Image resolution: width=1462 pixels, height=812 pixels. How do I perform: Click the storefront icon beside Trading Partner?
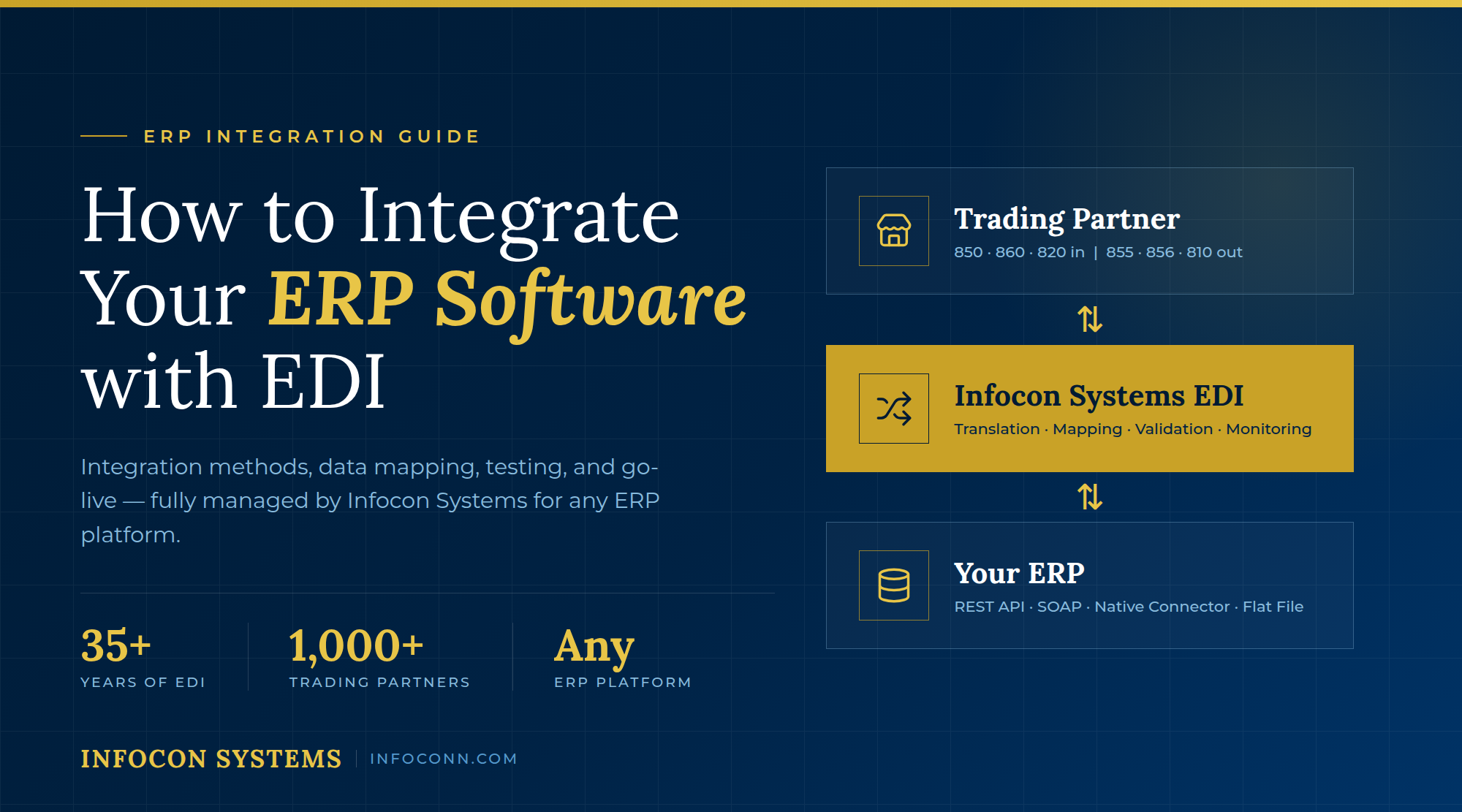[x=893, y=231]
